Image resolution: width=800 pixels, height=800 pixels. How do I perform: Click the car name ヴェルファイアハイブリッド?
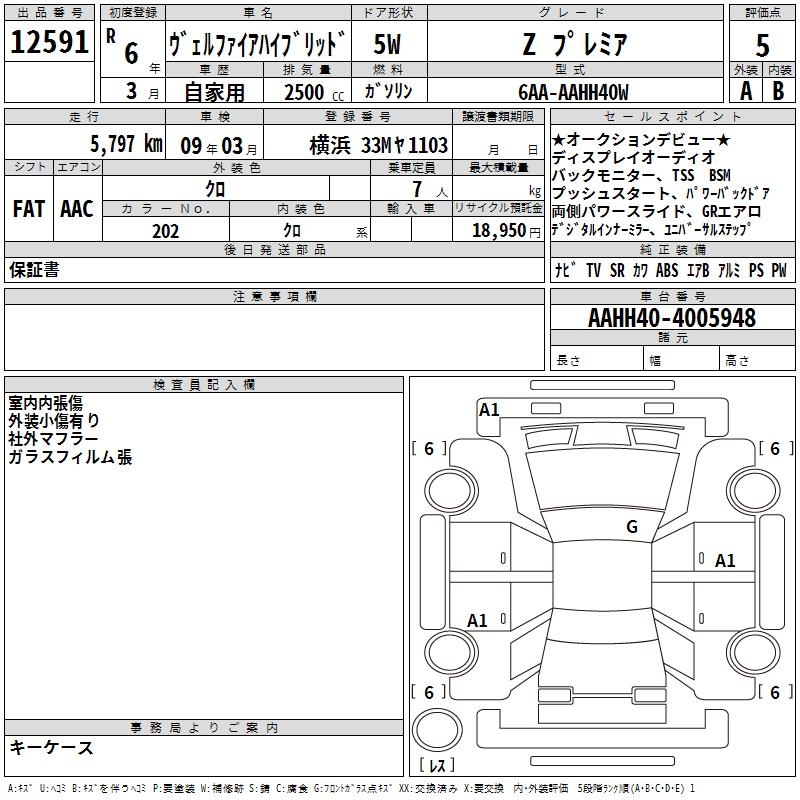(x=258, y=43)
